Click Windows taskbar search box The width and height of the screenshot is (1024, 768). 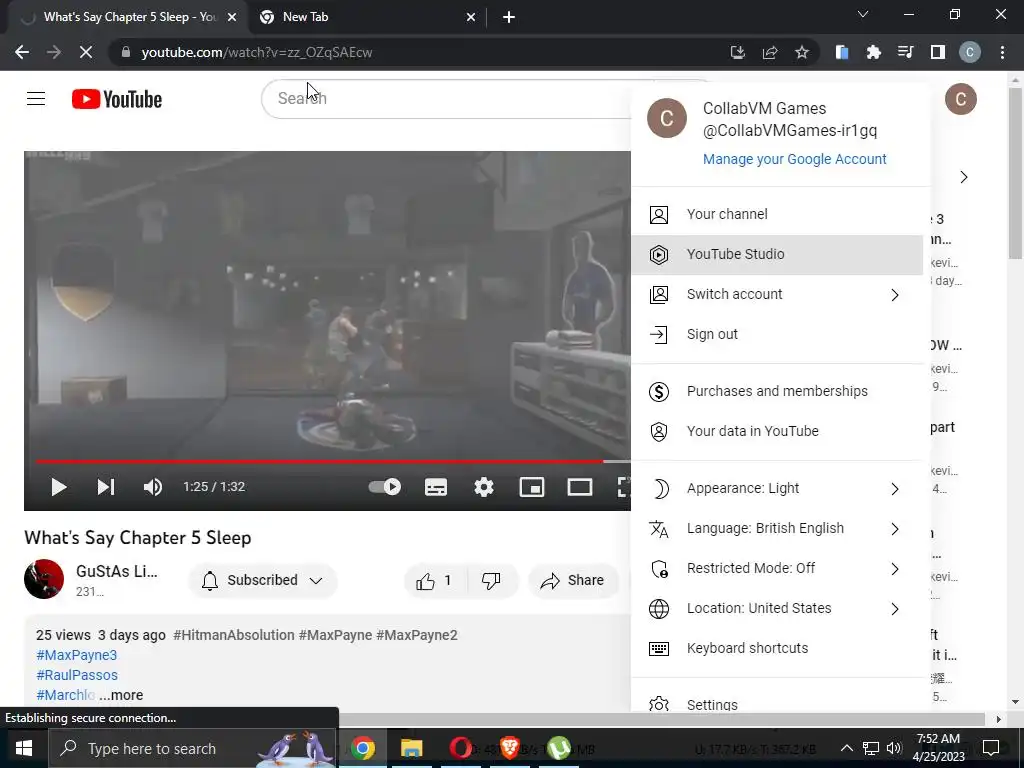[x=193, y=748]
